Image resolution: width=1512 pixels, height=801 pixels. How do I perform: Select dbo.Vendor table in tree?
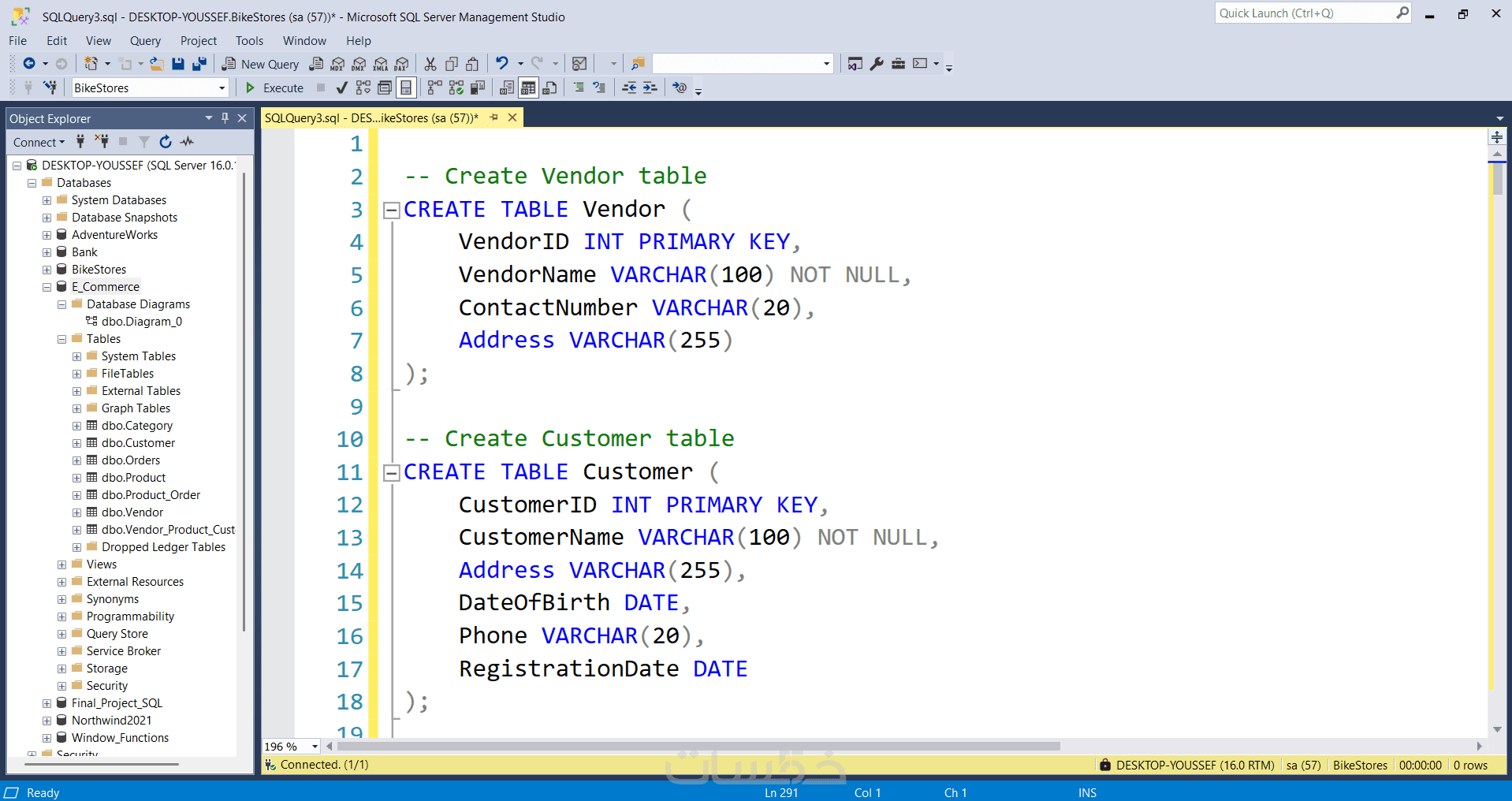click(x=132, y=512)
